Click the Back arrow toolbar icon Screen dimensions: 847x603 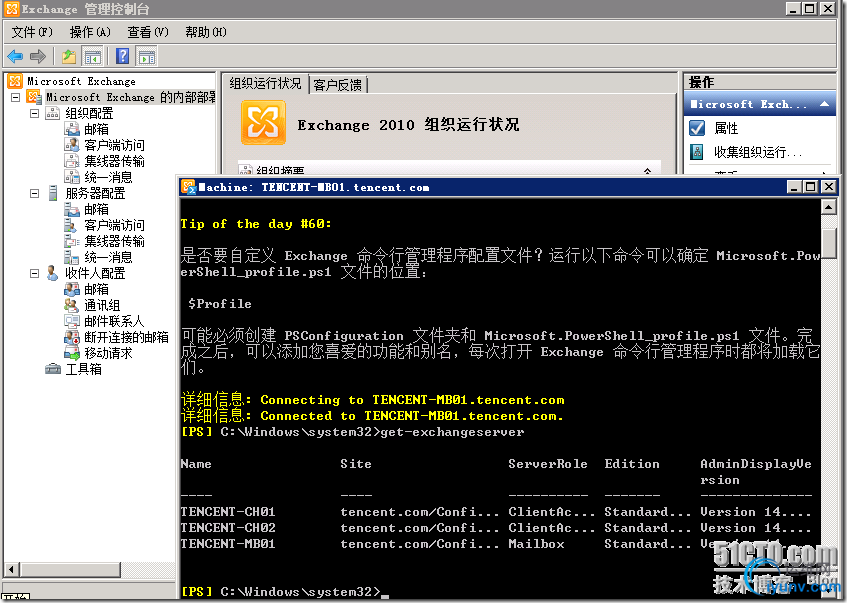(15, 56)
